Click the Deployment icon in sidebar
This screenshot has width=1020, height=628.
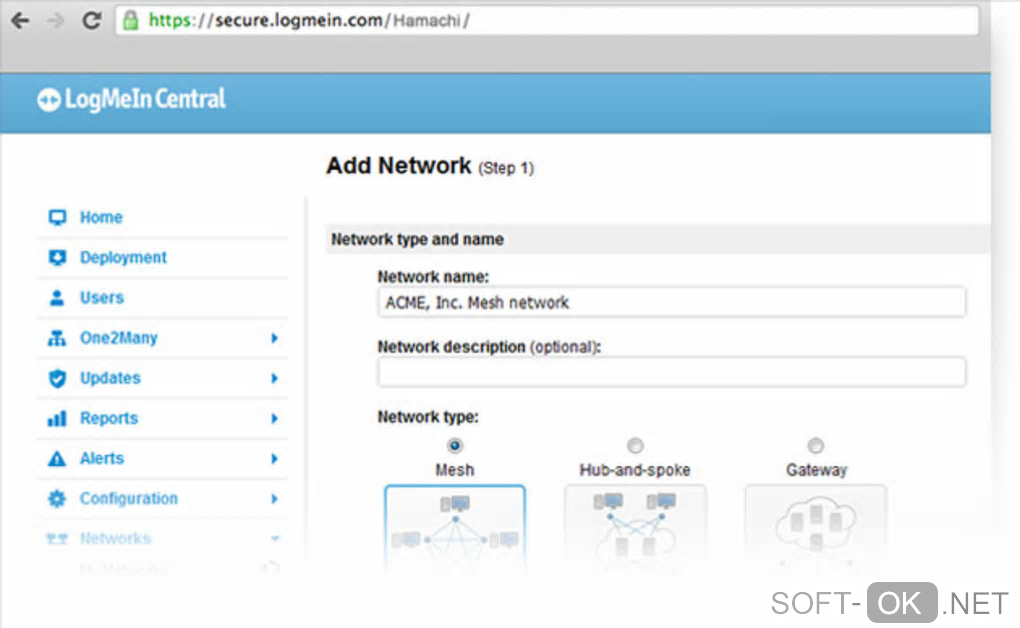point(57,258)
